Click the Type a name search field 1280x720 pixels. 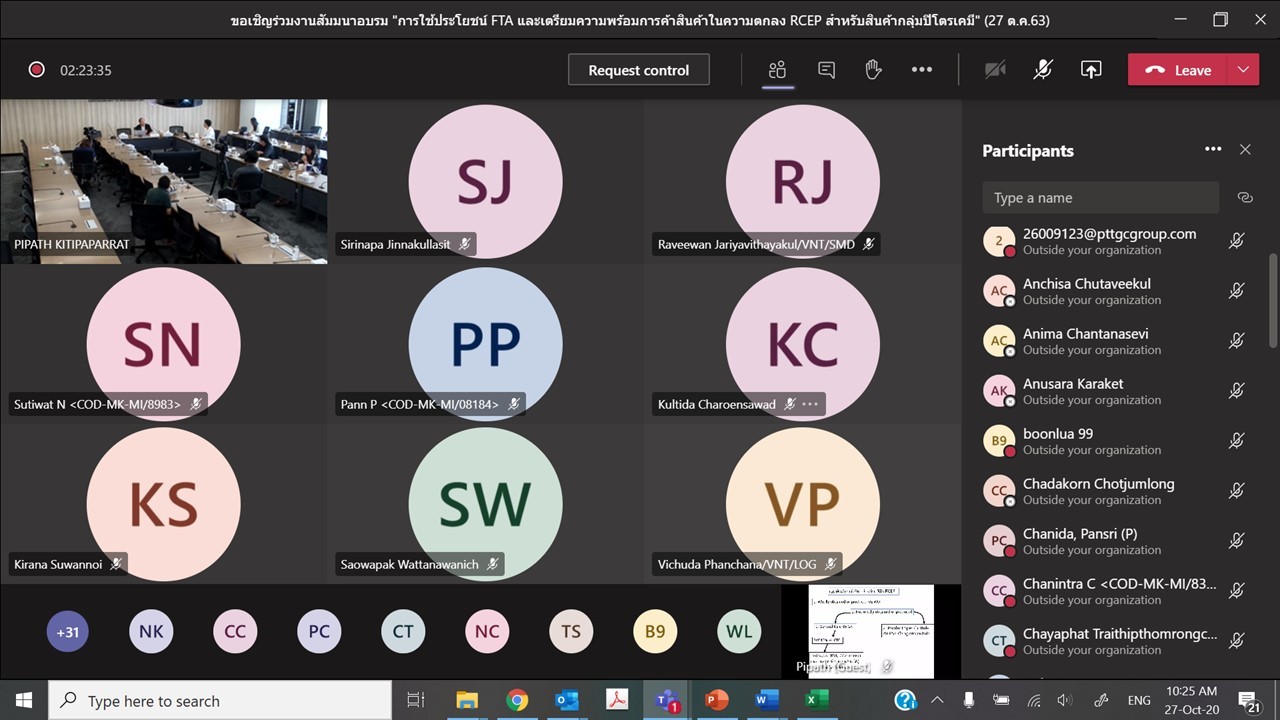click(1100, 198)
